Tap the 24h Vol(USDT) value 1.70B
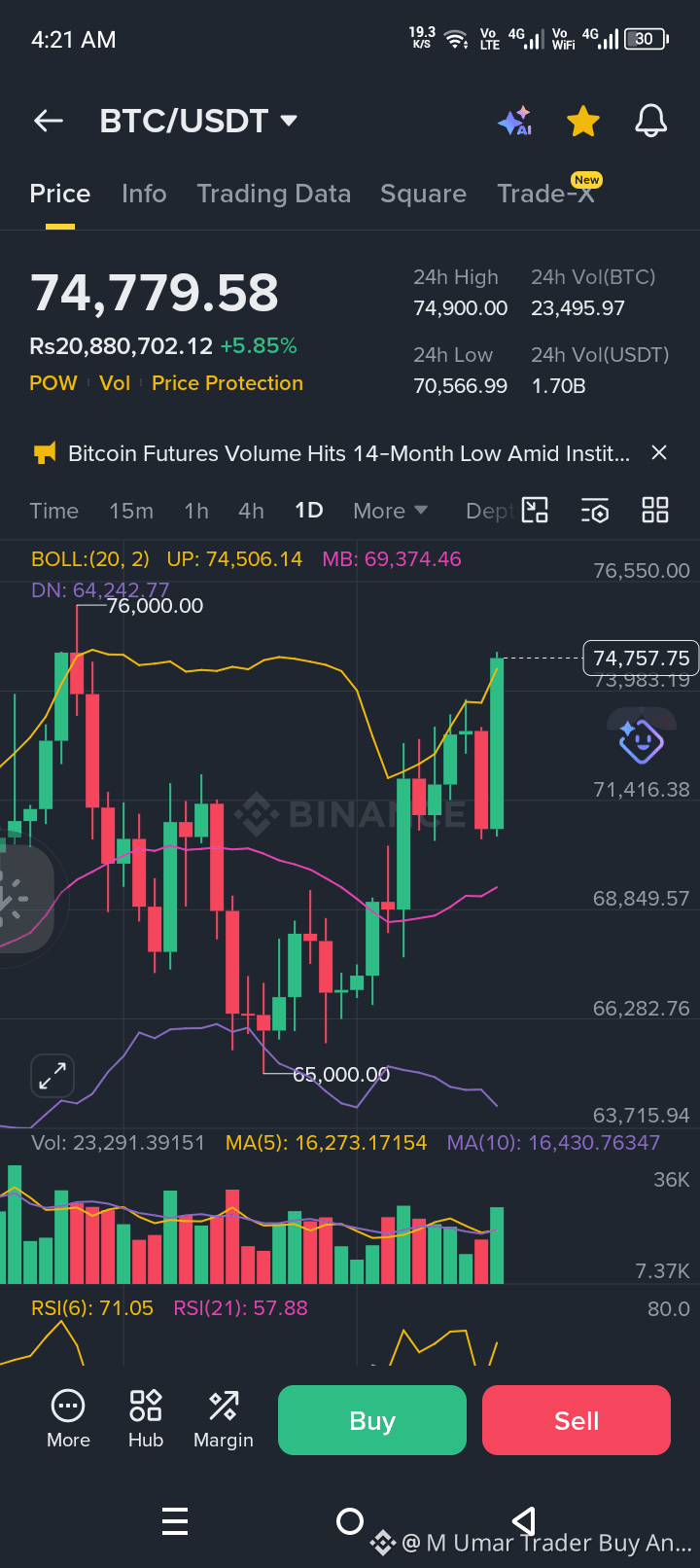This screenshot has height=1568, width=700. tap(558, 386)
